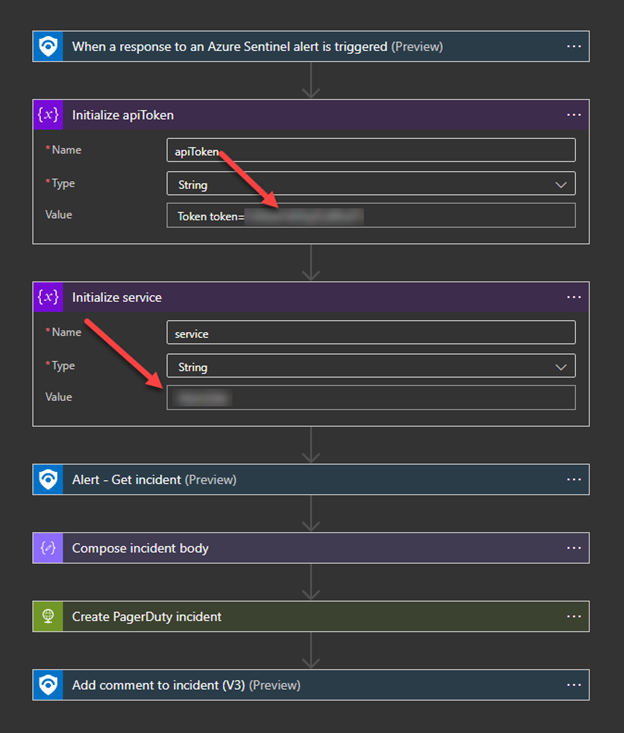Open Type dropdown in Initialize apiToken
Viewport: 624px width, 733px height.
point(371,184)
